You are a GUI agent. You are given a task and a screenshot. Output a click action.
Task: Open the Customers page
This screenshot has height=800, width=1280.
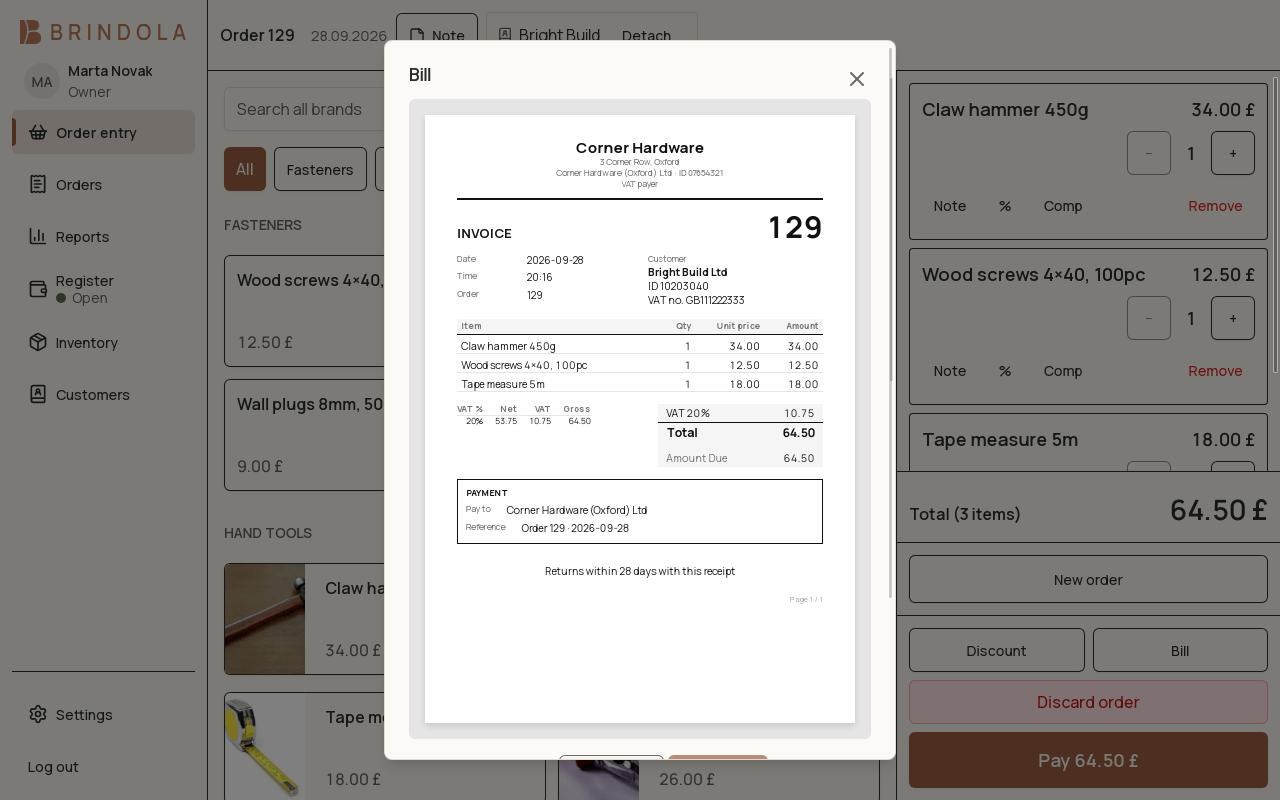coord(103,394)
